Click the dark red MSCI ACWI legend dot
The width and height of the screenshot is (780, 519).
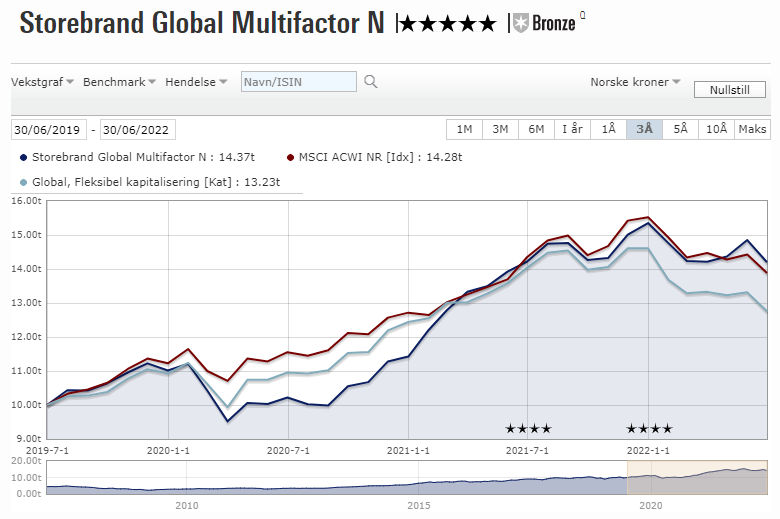291,158
